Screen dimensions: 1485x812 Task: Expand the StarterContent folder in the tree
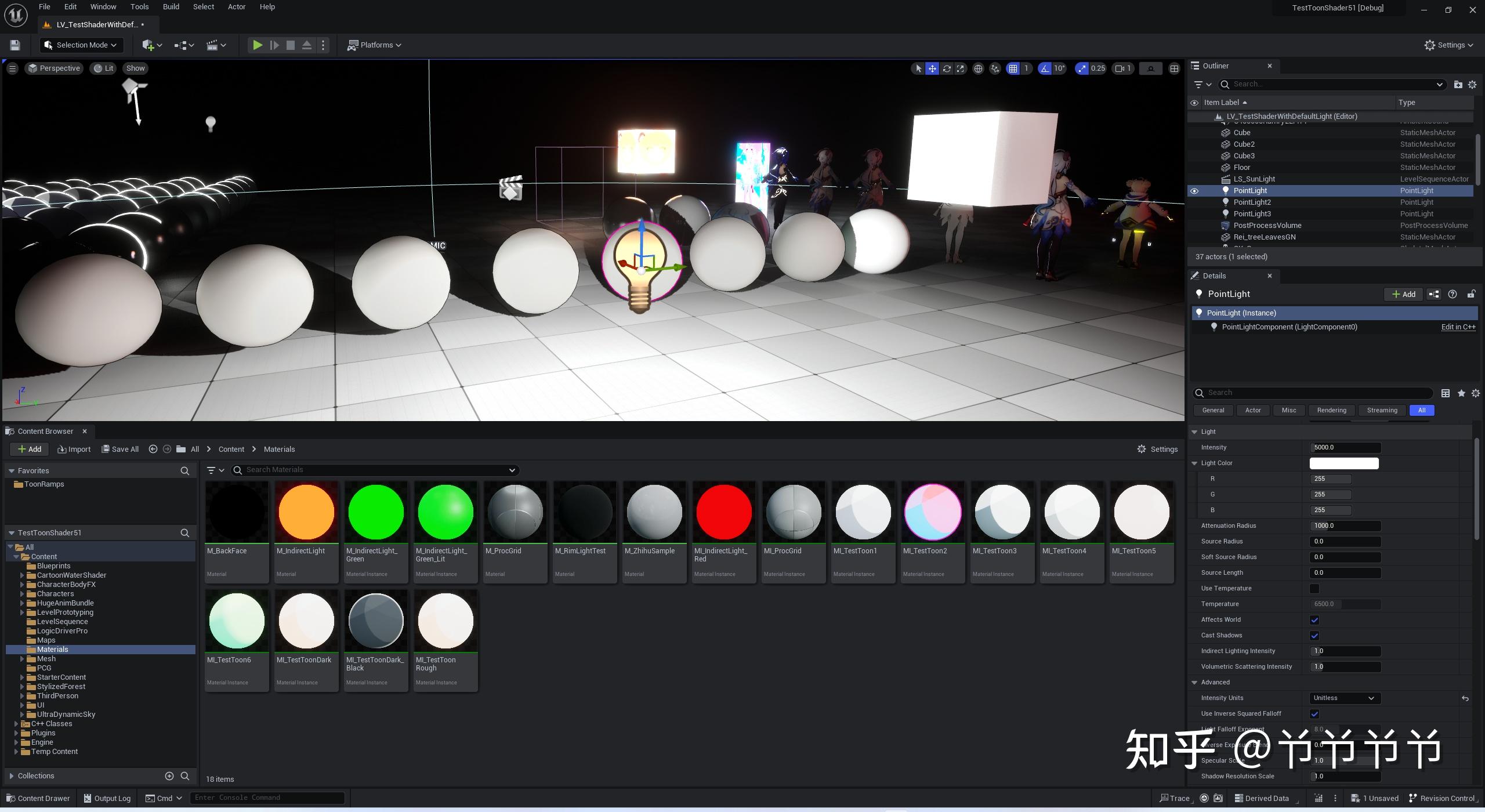pos(22,677)
